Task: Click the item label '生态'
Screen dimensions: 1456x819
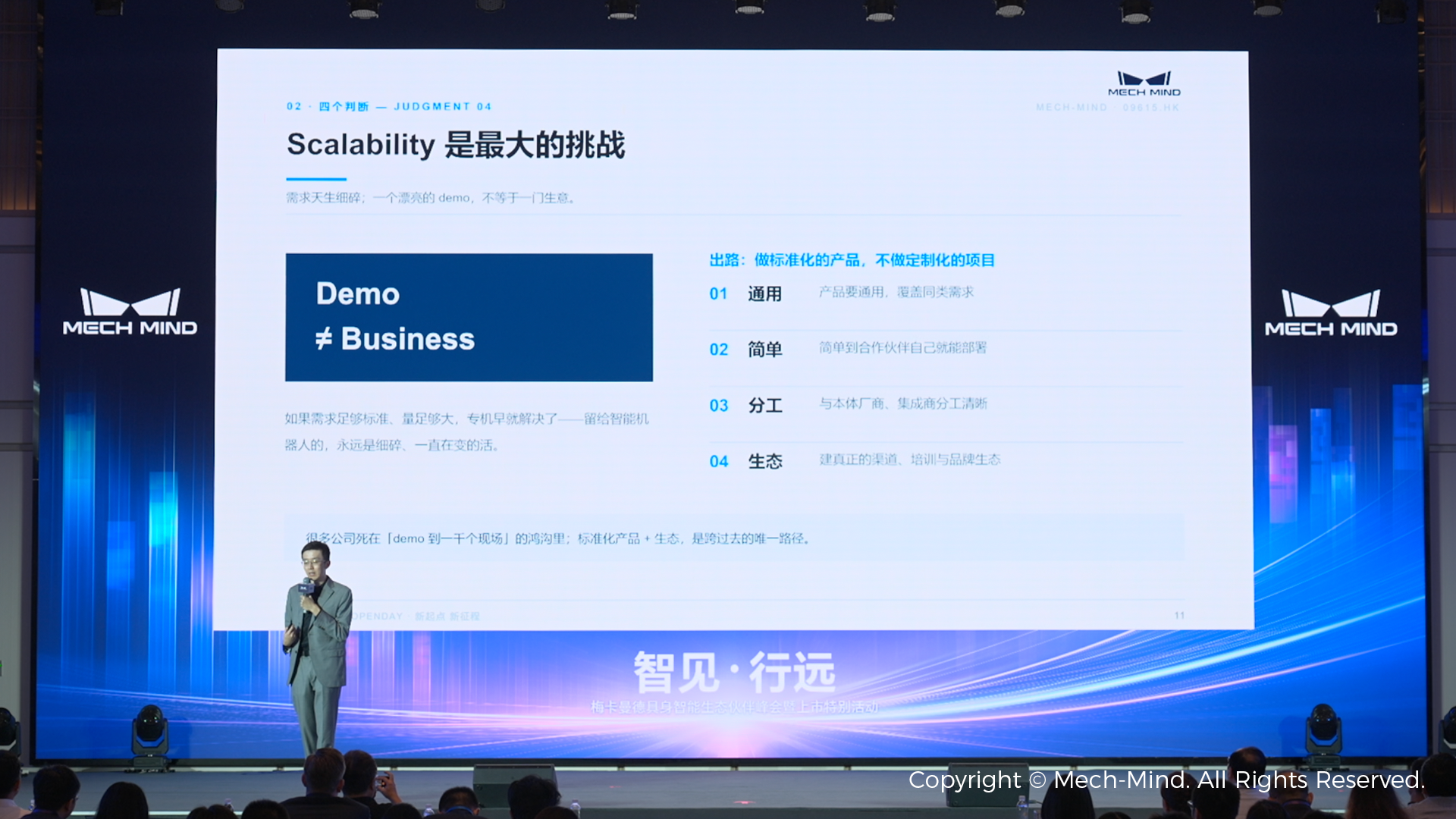Action: coord(764,461)
